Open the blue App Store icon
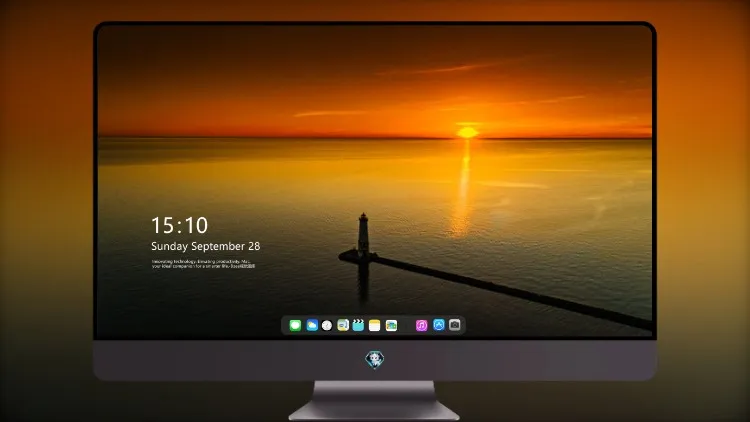Screen dimensions: 750x422 439,325
